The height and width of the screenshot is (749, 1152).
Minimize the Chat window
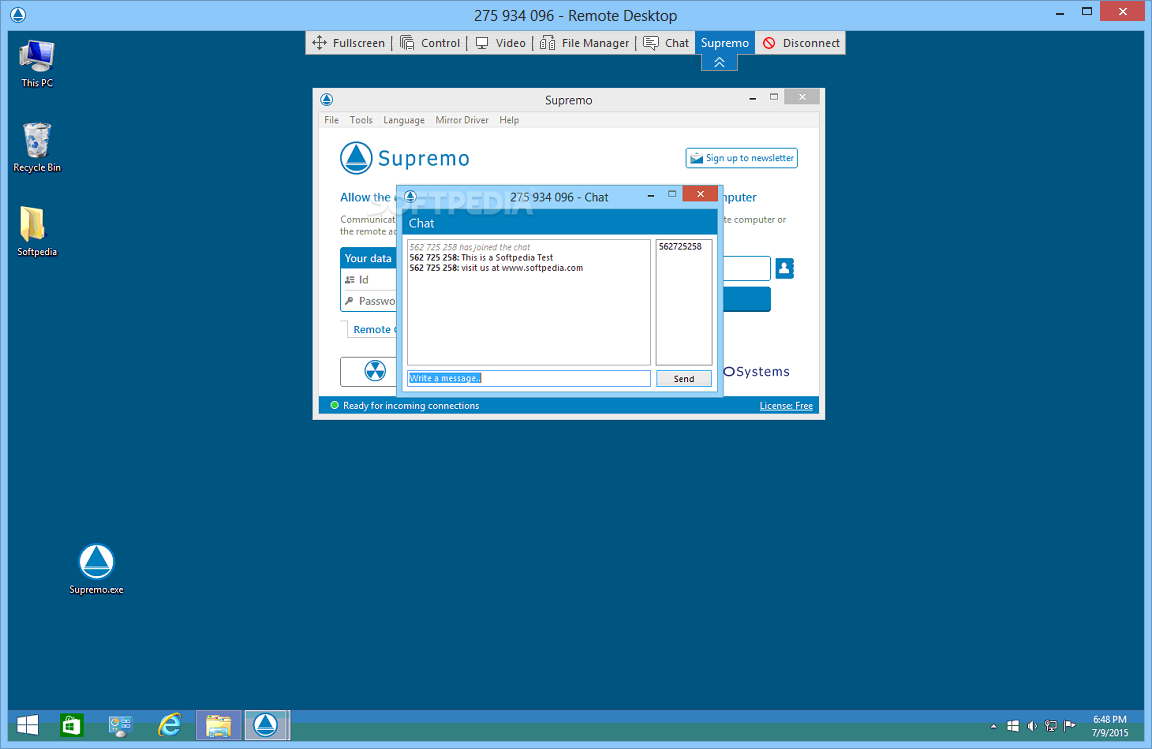[651, 195]
